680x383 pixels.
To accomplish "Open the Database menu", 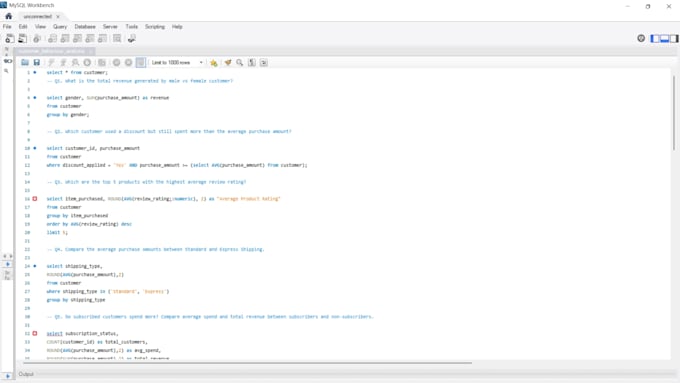I will point(85,26).
